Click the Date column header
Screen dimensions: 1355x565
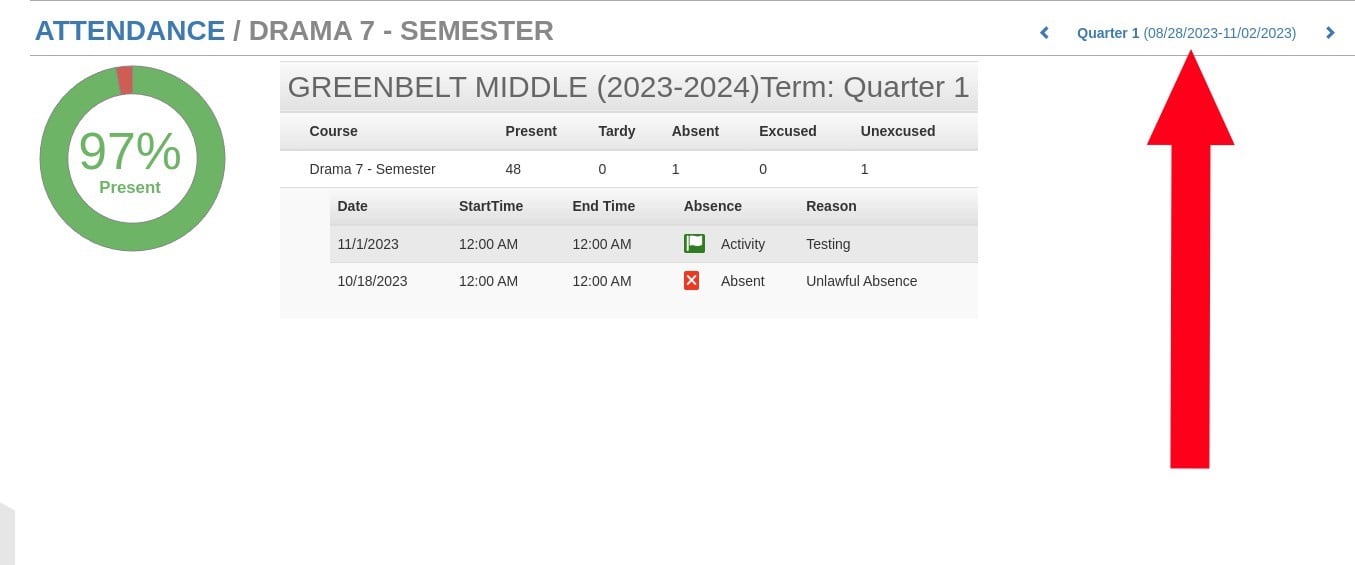pos(352,206)
